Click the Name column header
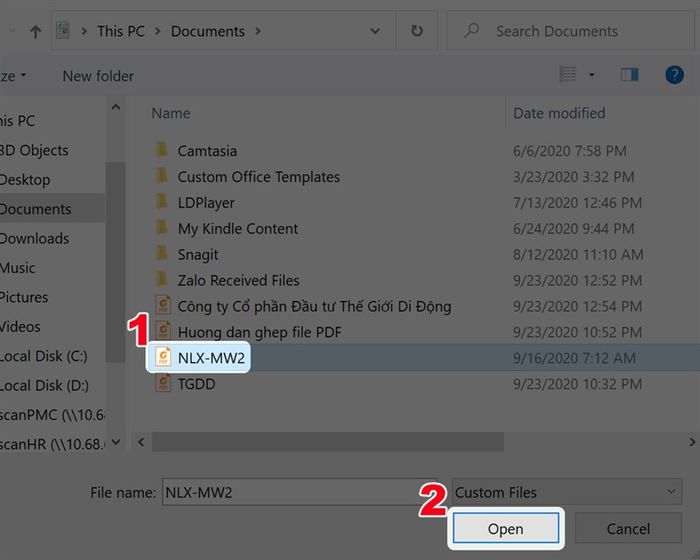Viewport: 700px width, 560px height. [171, 113]
